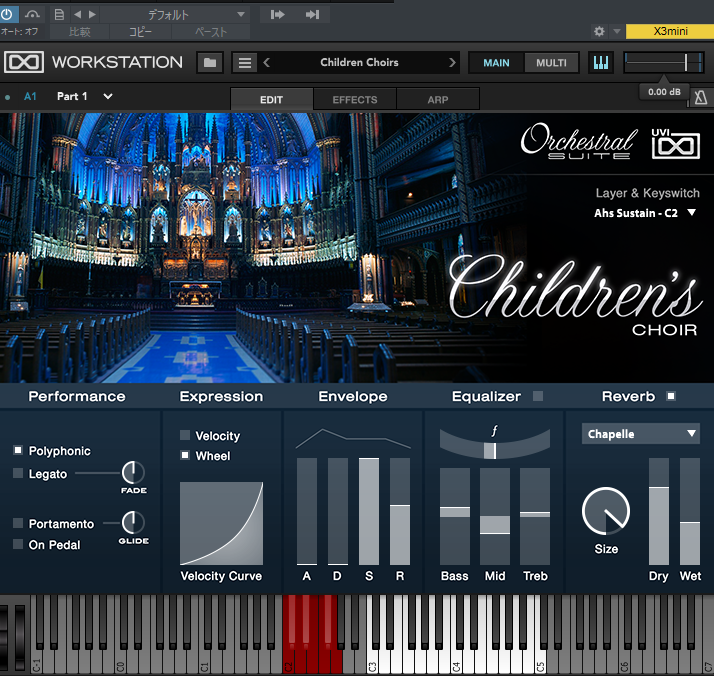Adjust the envelope Sustain S slider
The width and height of the screenshot is (714, 676).
[369, 511]
